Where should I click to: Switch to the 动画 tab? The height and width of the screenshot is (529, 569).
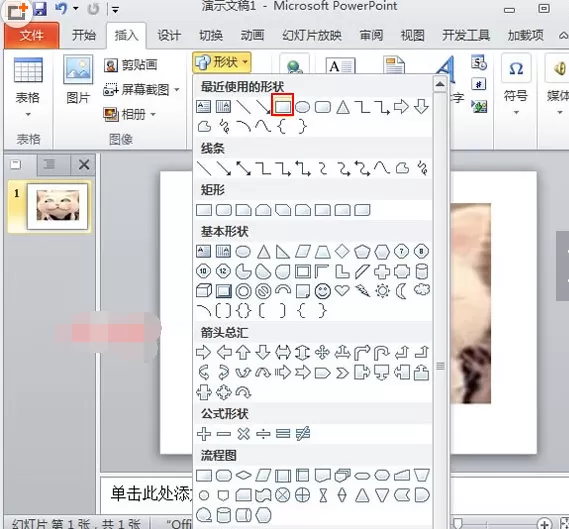pos(252,35)
